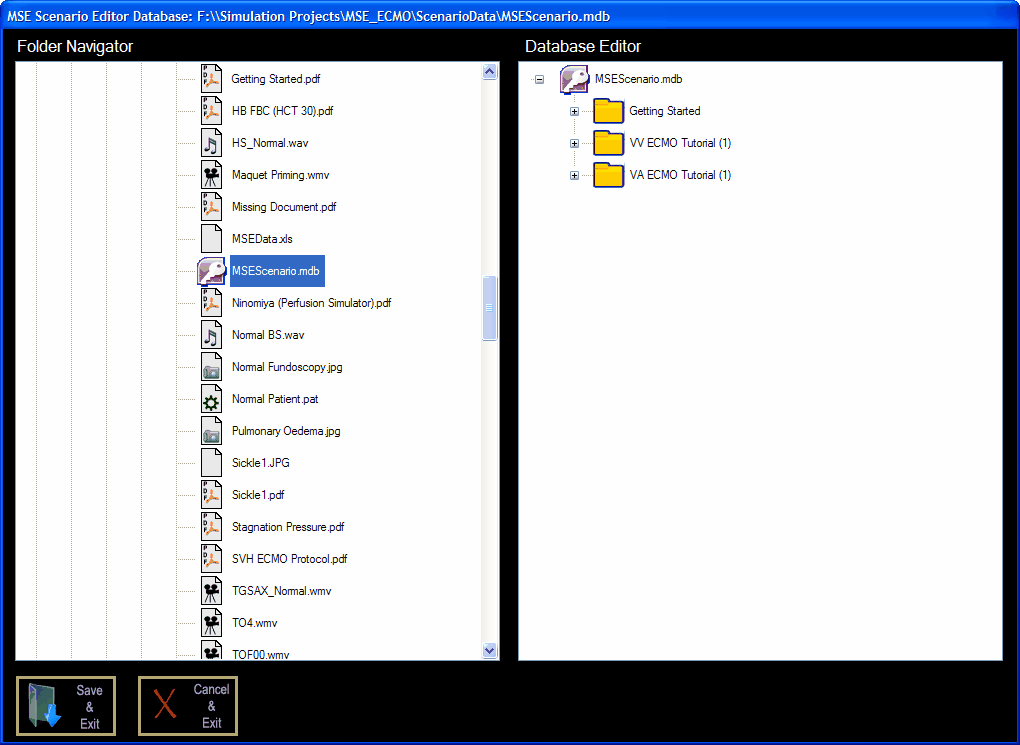Image resolution: width=1020 pixels, height=745 pixels.
Task: Click the image icon for Normal Fundoscopy.jpg
Action: pyautogui.click(x=211, y=367)
